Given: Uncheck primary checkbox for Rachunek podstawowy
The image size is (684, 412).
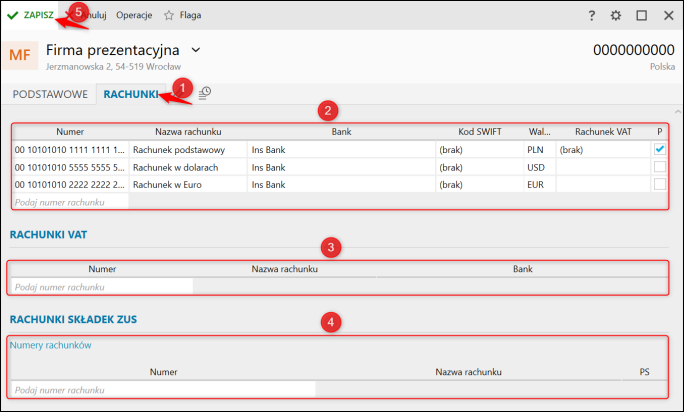Looking at the screenshot, I should [x=659, y=149].
